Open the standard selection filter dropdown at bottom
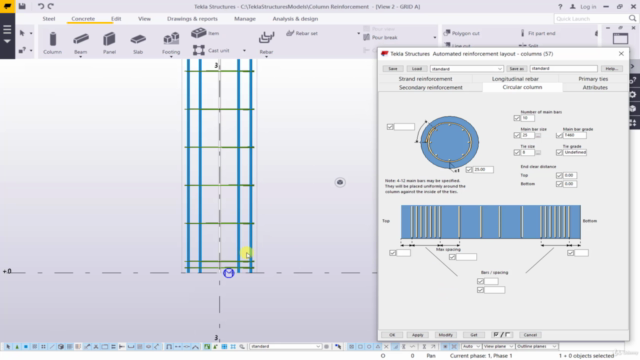This screenshot has height=360, width=640. tap(285, 347)
